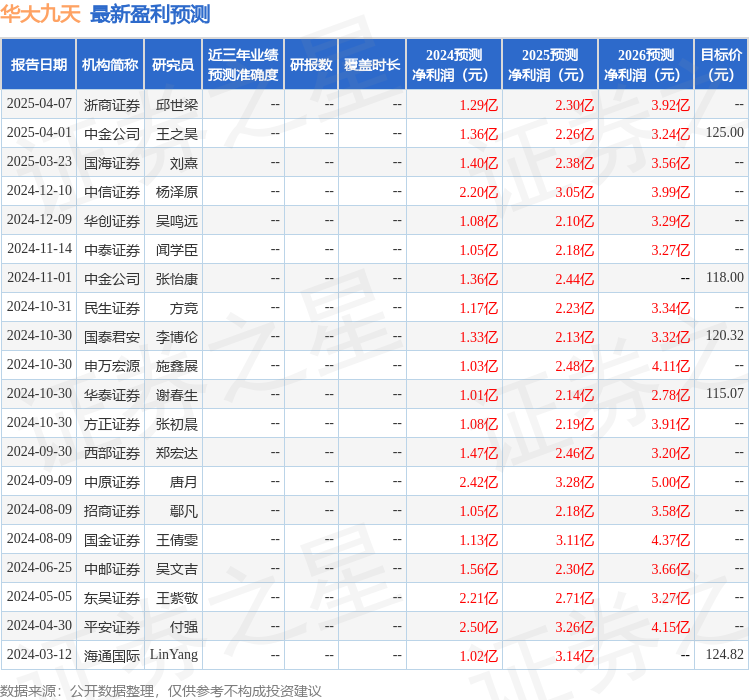Select date cell 2024-06-25

coord(39,567)
